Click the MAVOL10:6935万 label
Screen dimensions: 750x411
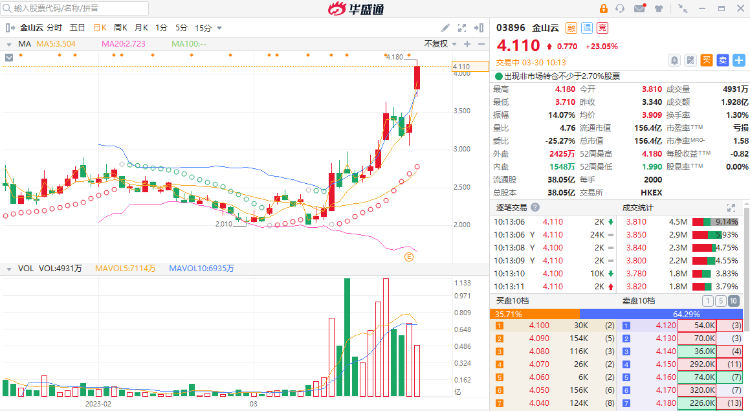(201, 268)
